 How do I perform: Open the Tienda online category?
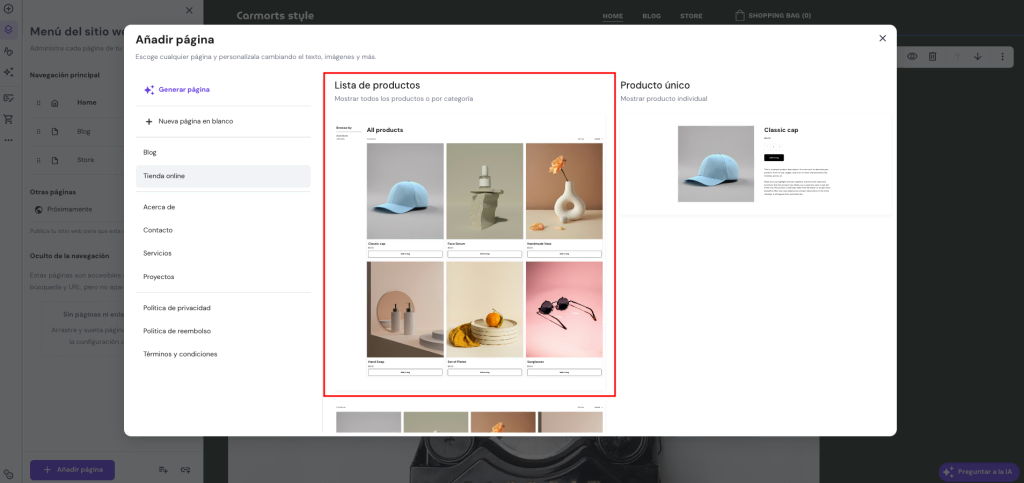click(164, 176)
